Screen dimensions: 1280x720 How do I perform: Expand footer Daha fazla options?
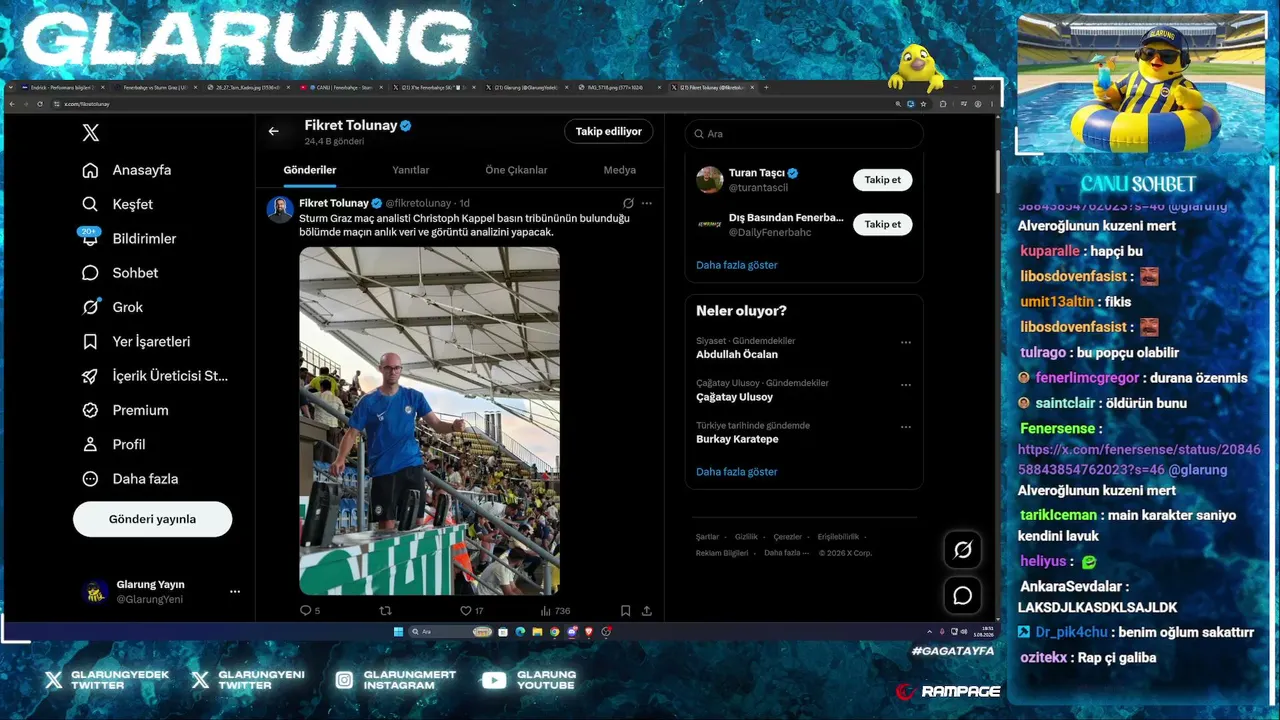point(786,553)
